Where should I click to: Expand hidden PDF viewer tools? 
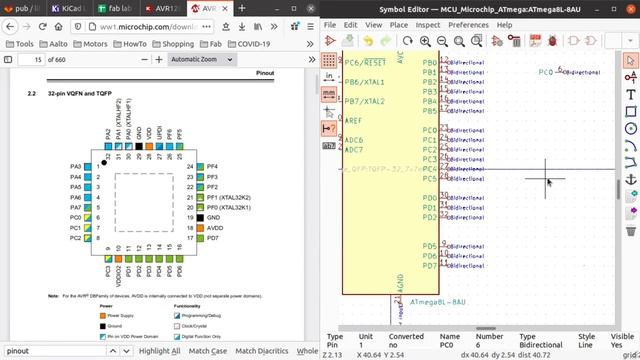click(312, 60)
